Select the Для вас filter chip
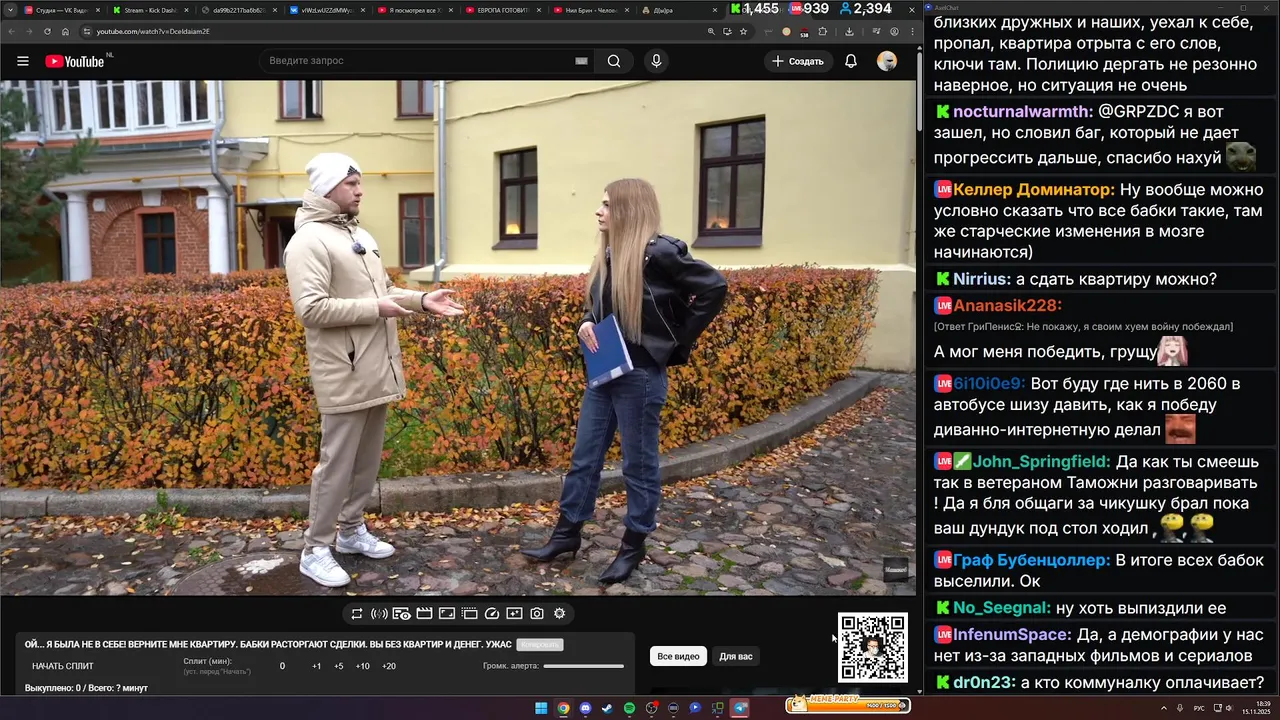The width and height of the screenshot is (1280, 720). 735,656
